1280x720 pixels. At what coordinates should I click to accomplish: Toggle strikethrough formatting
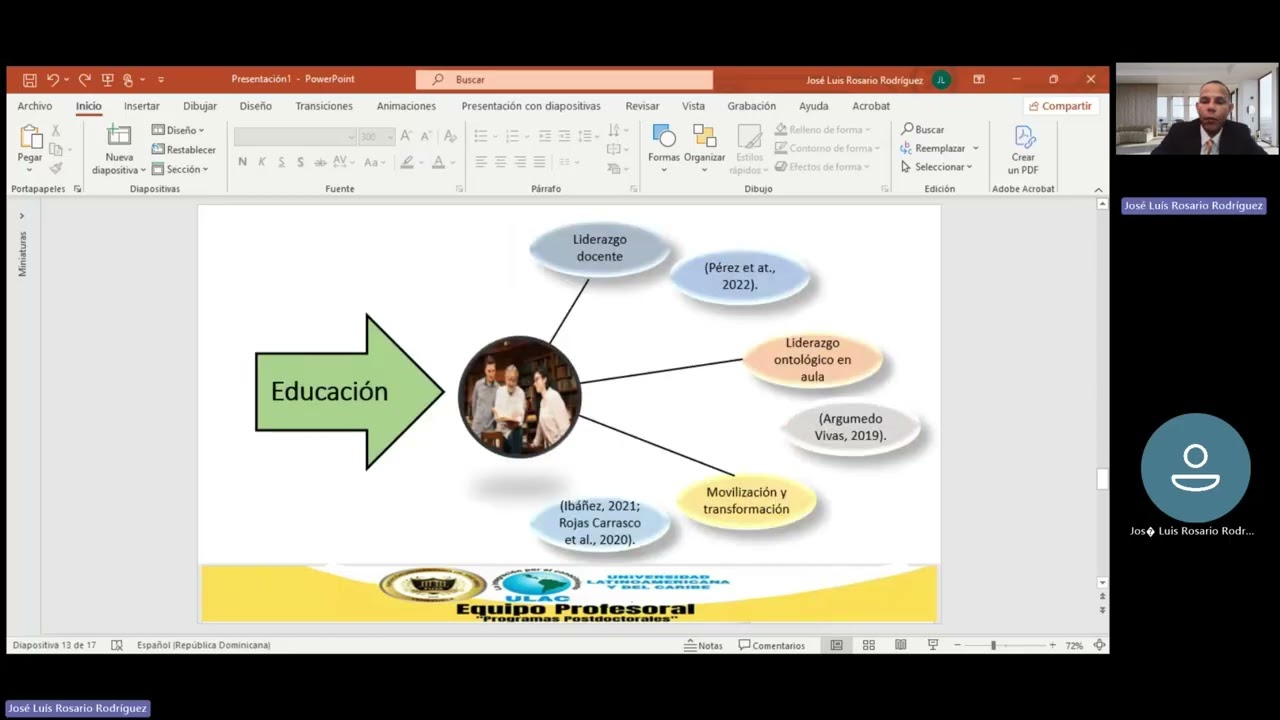click(320, 162)
